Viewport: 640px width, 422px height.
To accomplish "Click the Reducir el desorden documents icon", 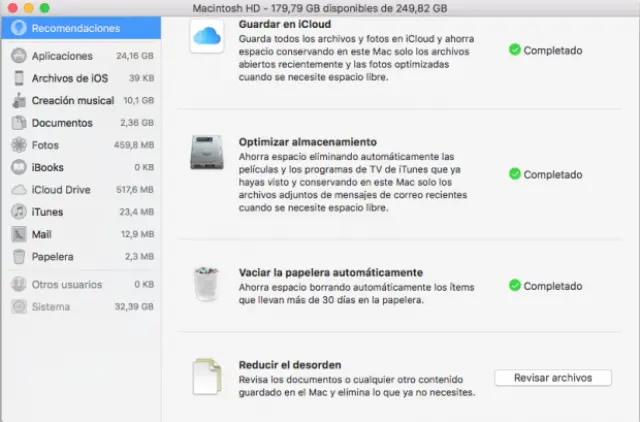I will tap(206, 376).
